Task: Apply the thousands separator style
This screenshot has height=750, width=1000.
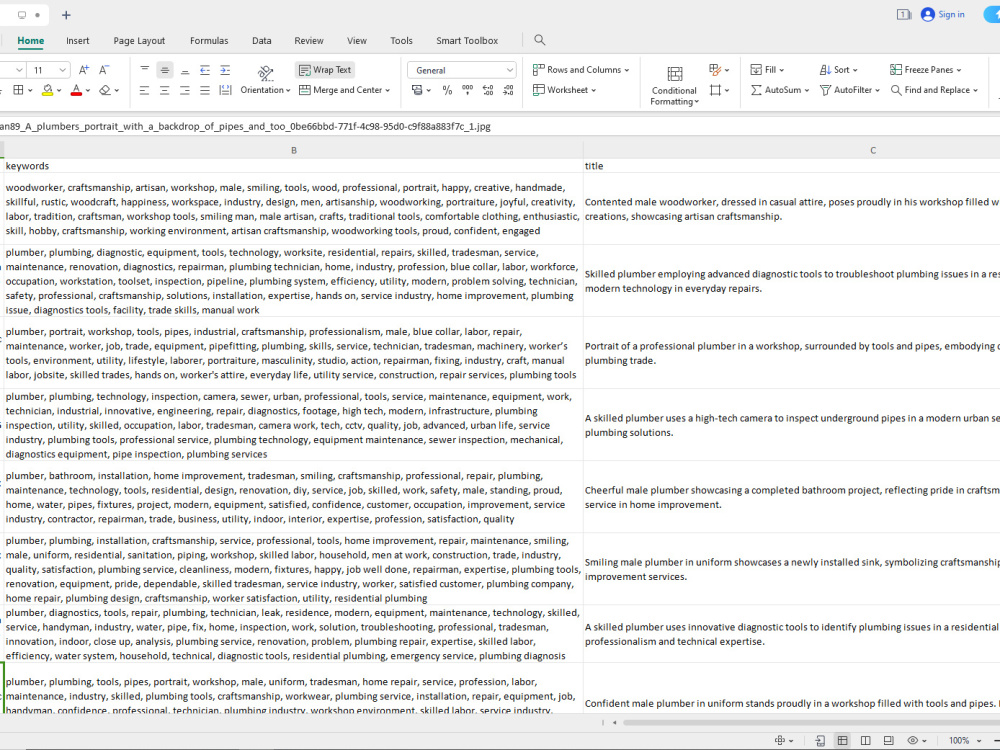Action: (x=467, y=91)
